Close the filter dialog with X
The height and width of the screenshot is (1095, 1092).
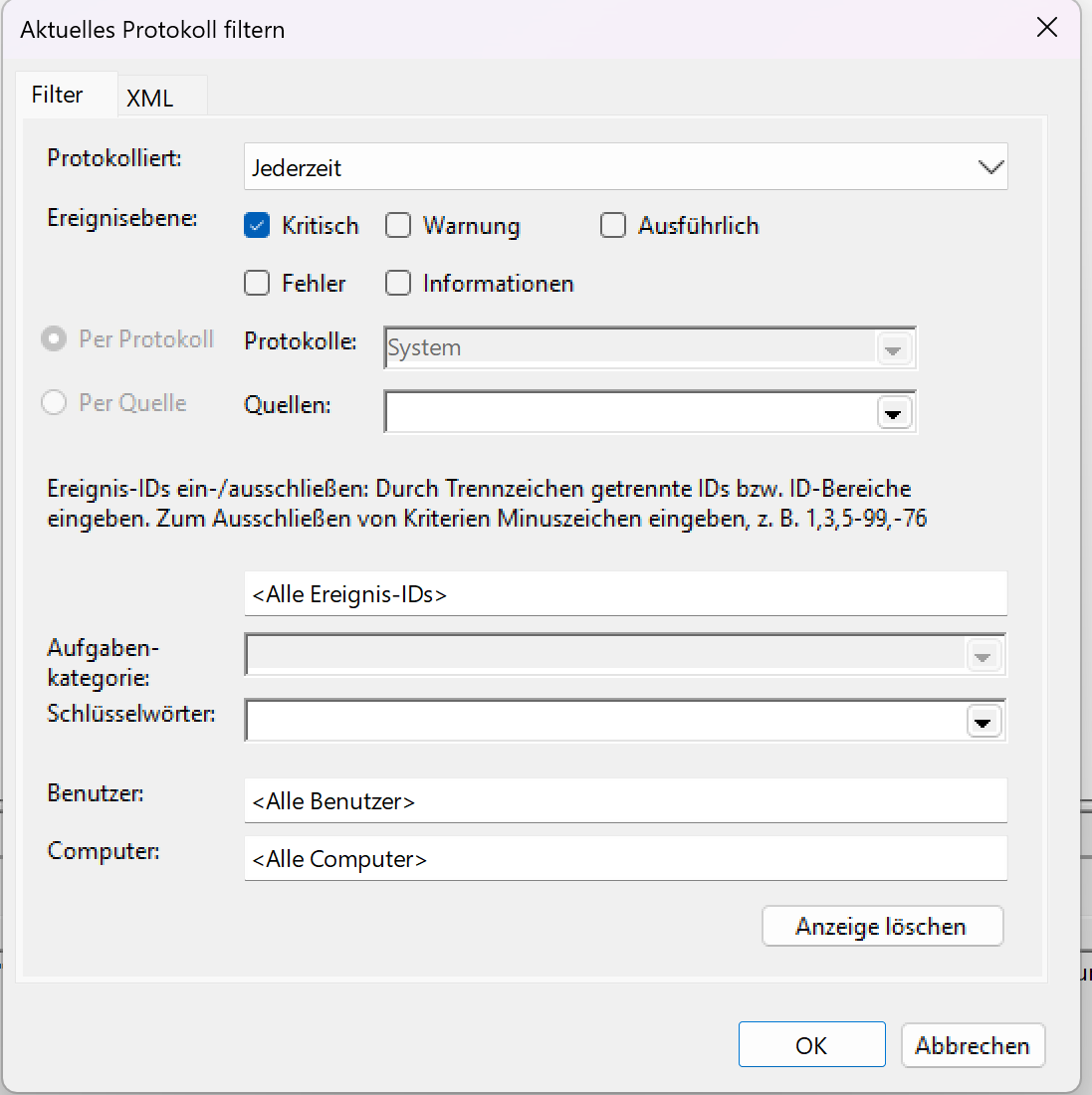1046,28
